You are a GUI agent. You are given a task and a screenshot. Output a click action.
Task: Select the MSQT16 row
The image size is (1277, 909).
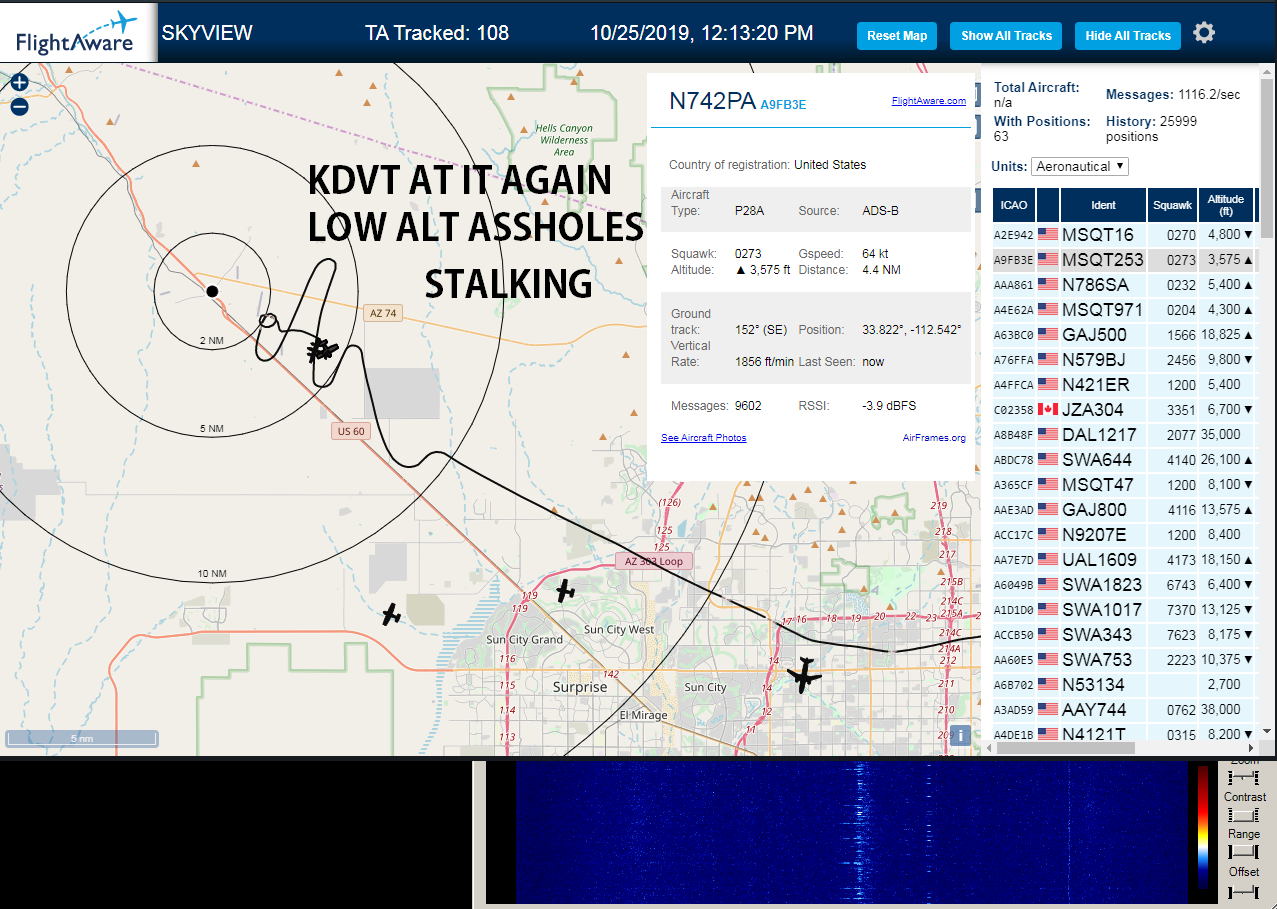click(x=1124, y=234)
